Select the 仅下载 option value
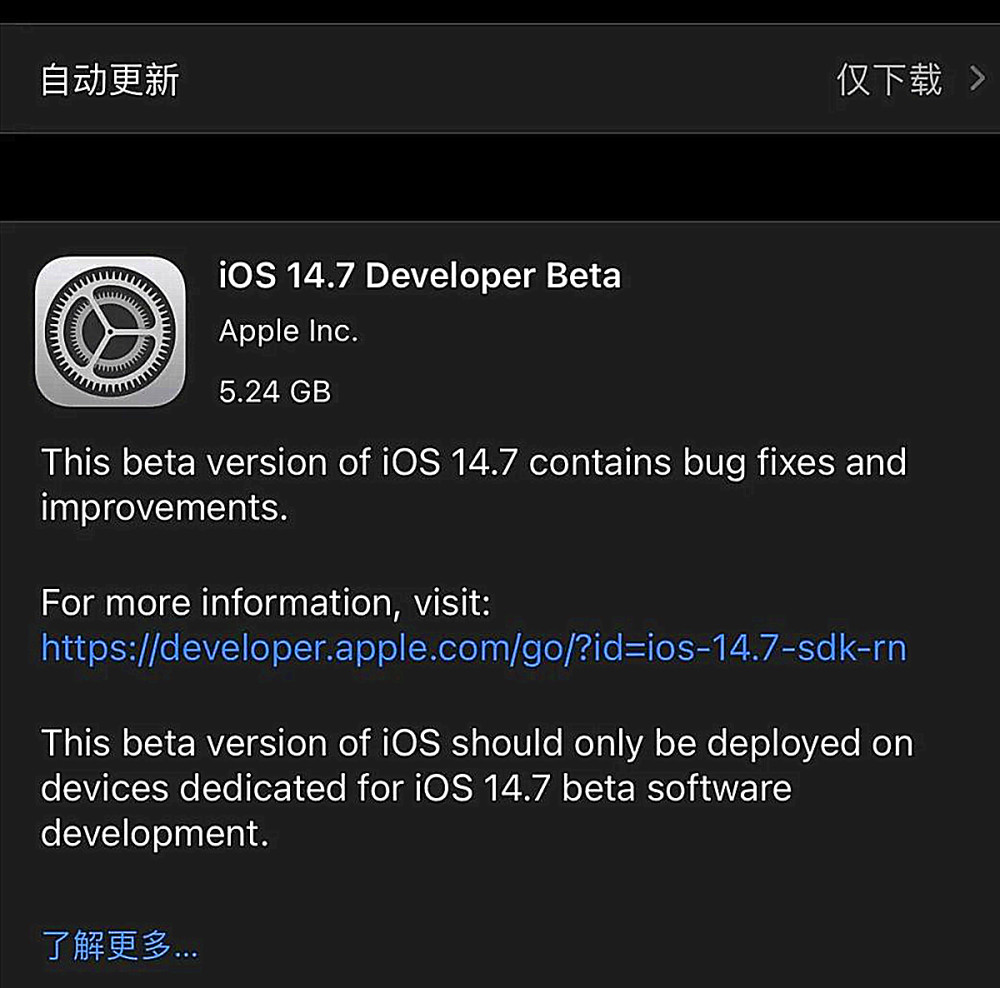This screenshot has height=988, width=1000. tap(889, 79)
